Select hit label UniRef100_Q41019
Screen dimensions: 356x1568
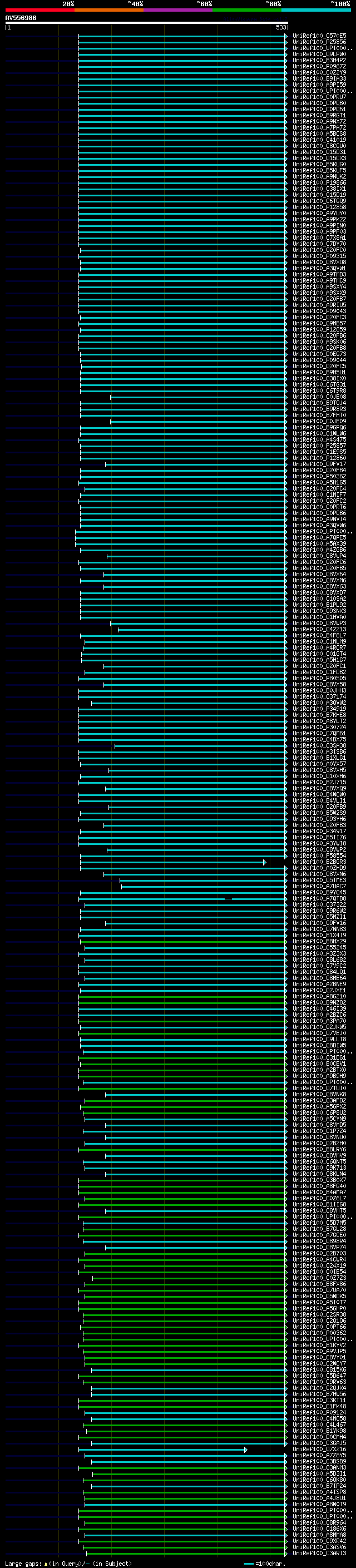pos(319,140)
